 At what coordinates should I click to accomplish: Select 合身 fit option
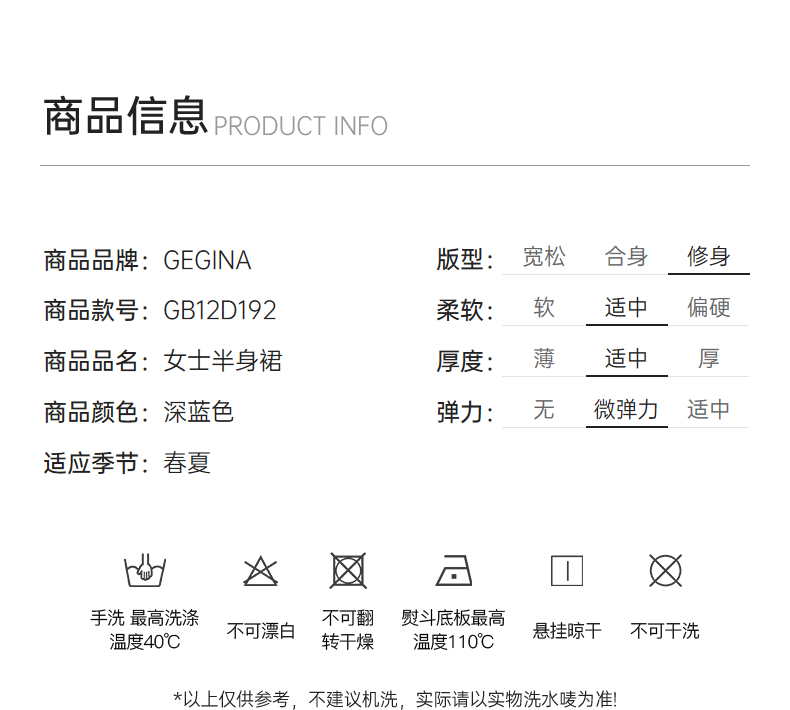626,258
